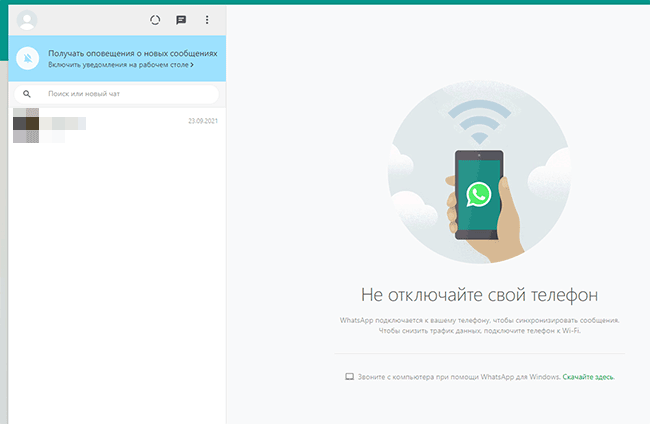Click 'Получать оповещения о новых сообщениях' banner title
Image resolution: width=650 pixels, height=424 pixels.
[x=133, y=53]
